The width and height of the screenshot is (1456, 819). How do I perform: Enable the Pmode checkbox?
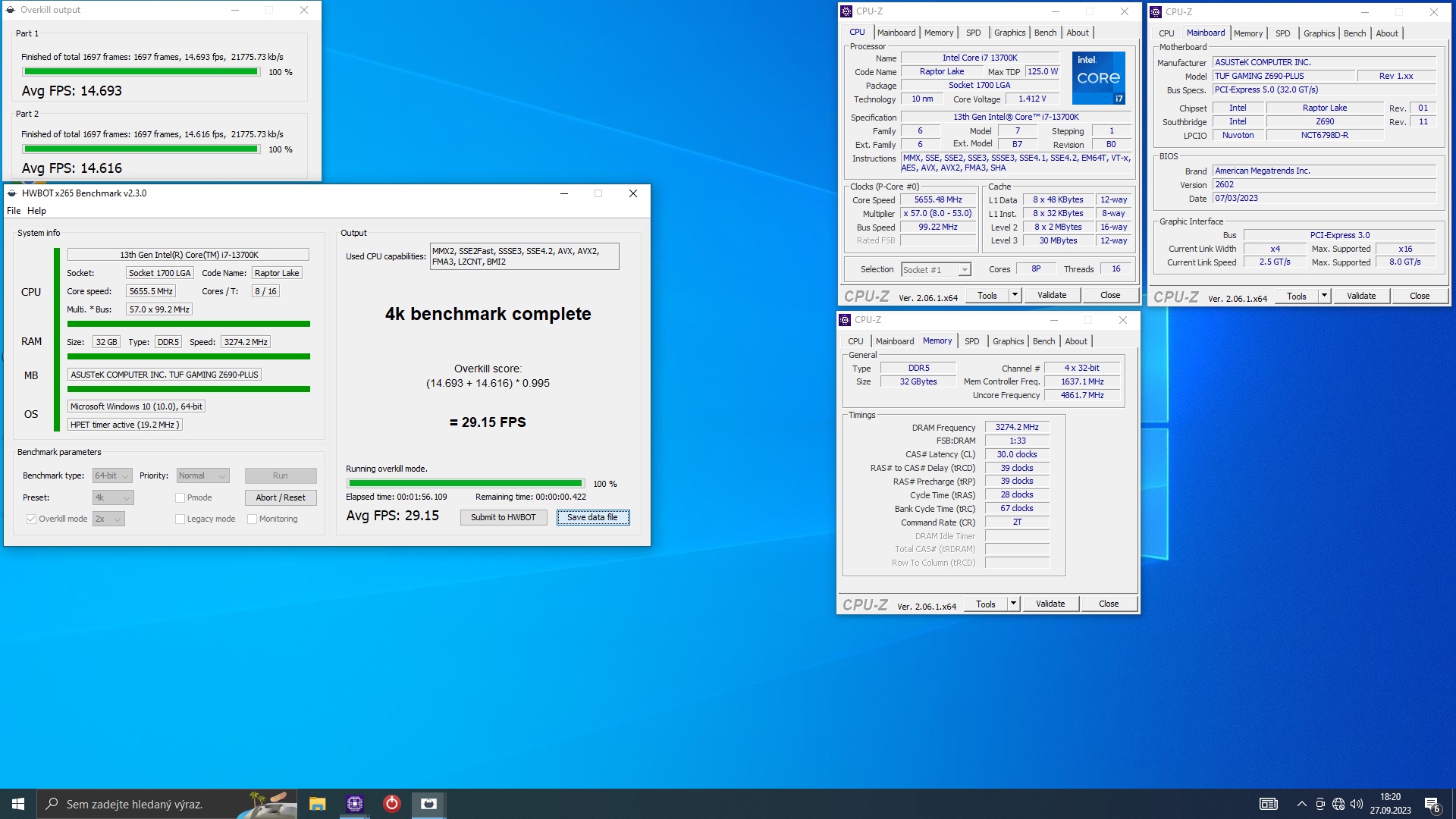point(180,498)
